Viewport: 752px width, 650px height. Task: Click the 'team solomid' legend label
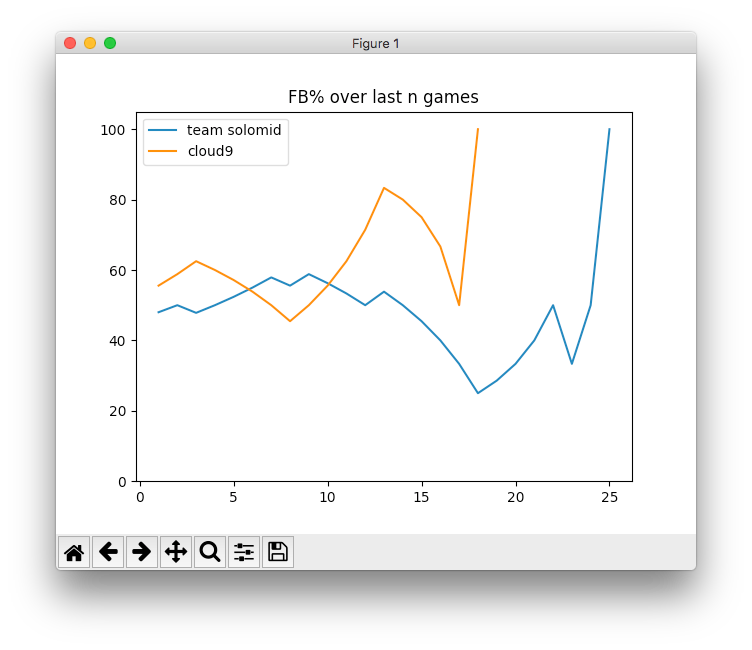click(234, 130)
